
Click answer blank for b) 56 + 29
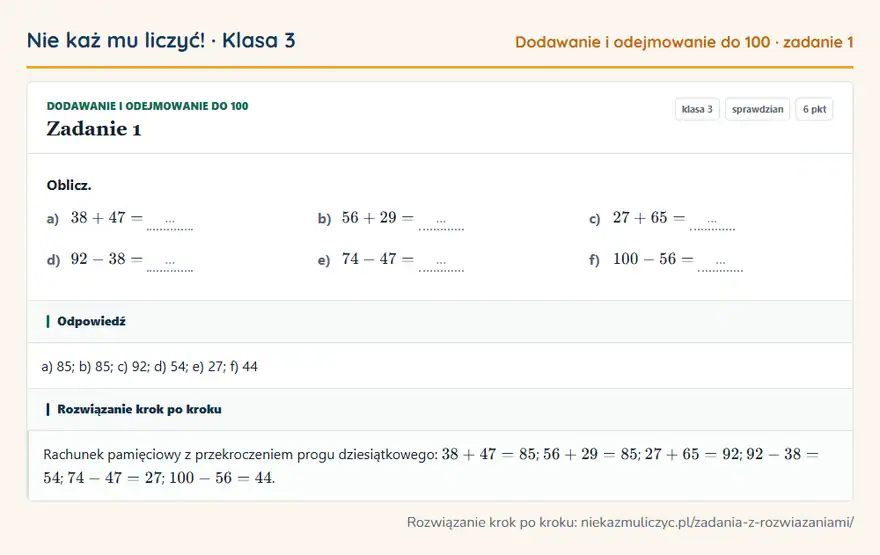pos(441,223)
